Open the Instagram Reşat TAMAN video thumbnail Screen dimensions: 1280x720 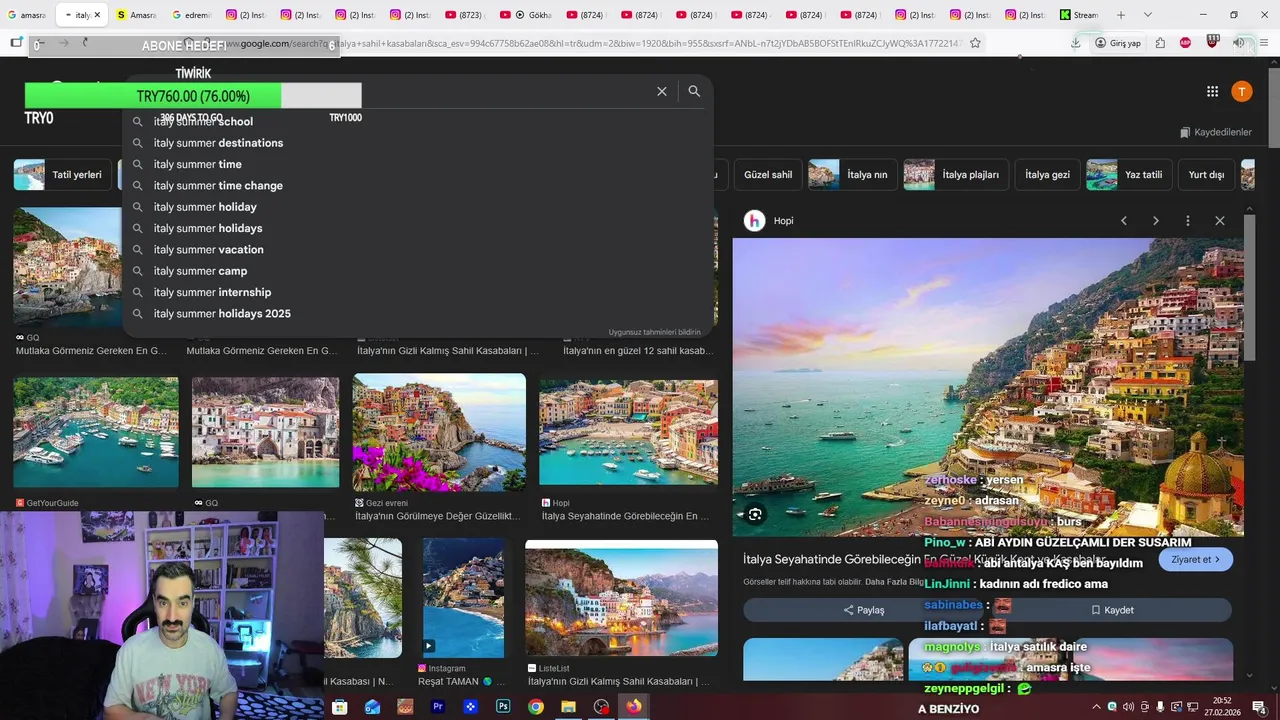tap(463, 597)
